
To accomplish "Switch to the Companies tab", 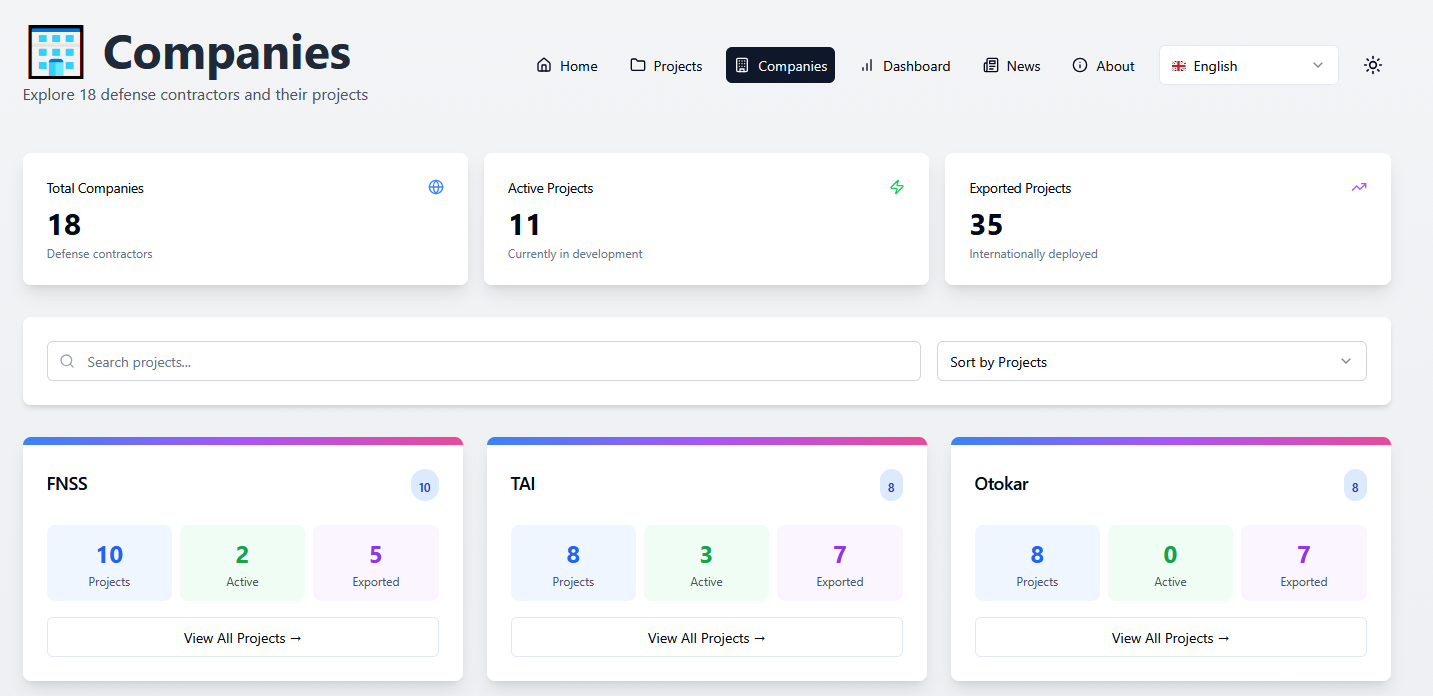I will tap(780, 65).
